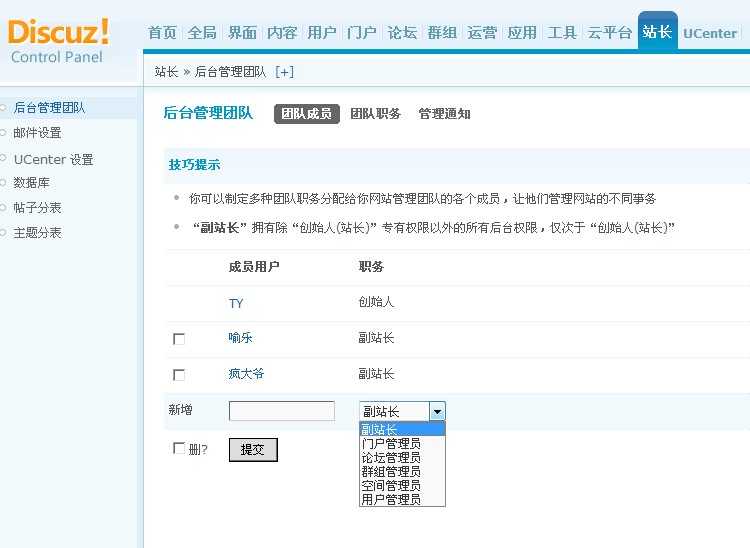Open member TY profile link
The width and height of the screenshot is (750, 548).
click(236, 303)
